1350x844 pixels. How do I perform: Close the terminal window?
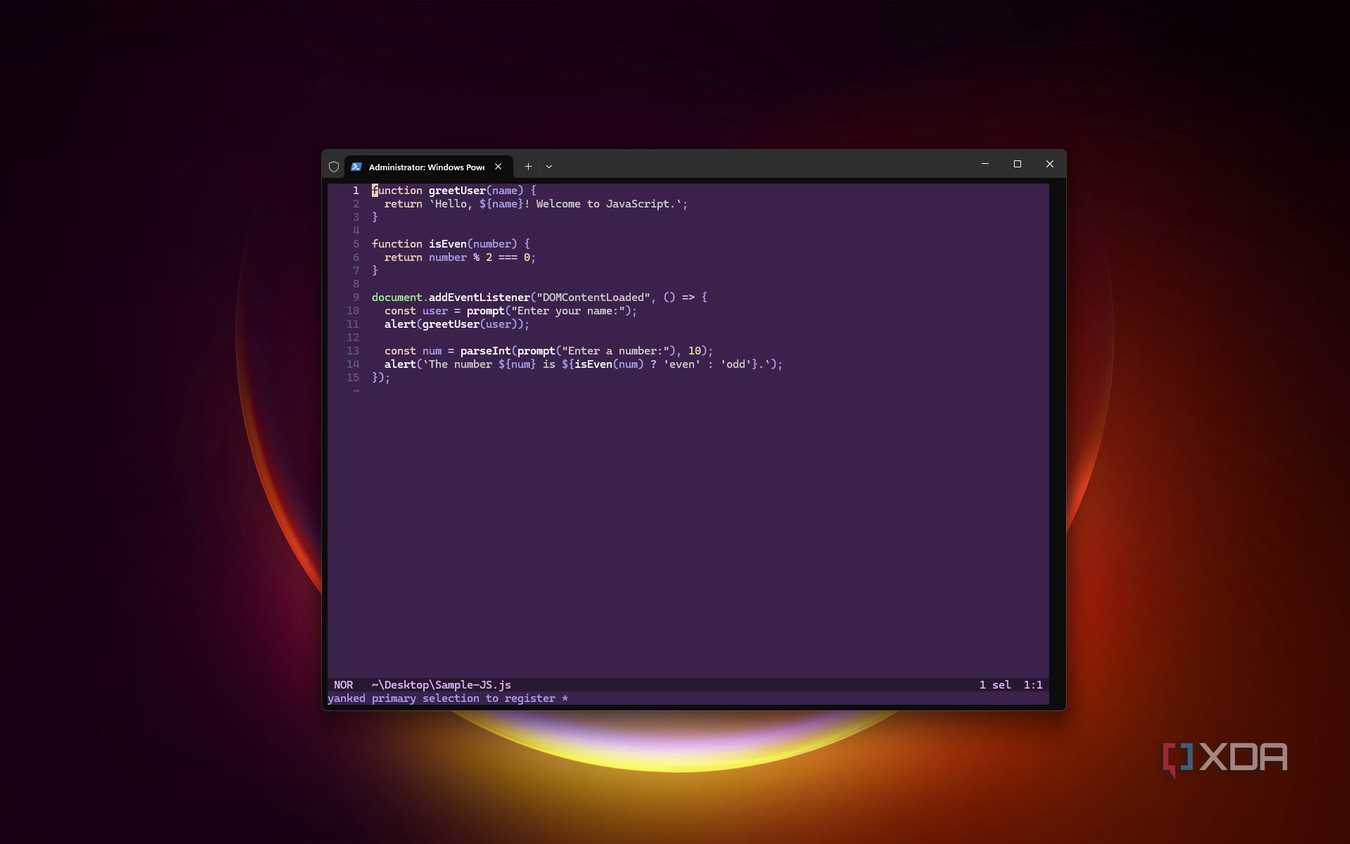1049,164
